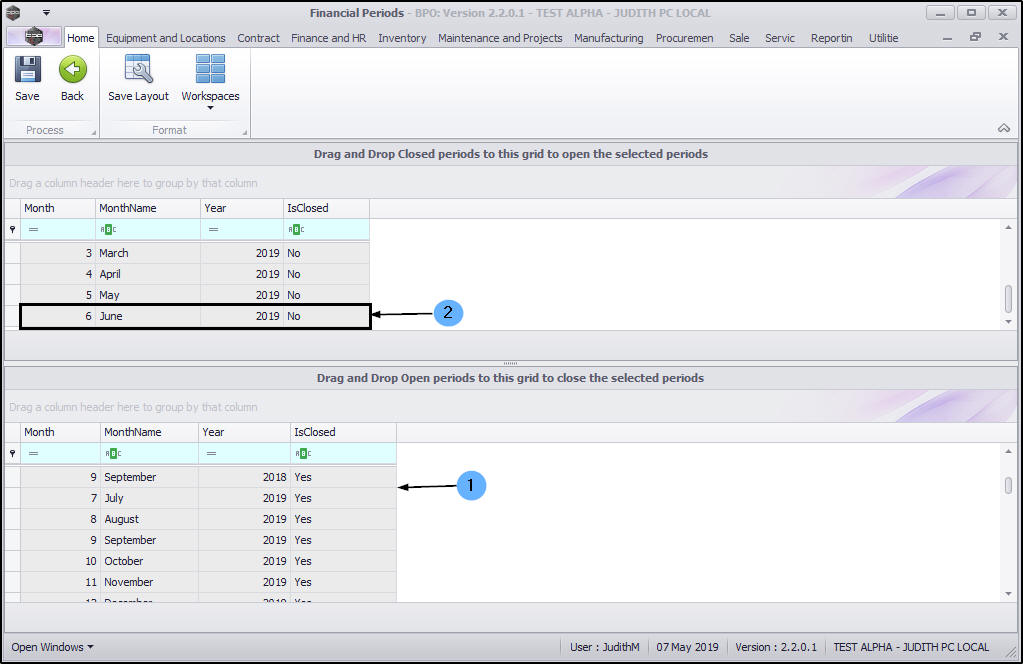This screenshot has height=664, width=1023.
Task: Select the May 2019 open period row
Action: [194, 295]
